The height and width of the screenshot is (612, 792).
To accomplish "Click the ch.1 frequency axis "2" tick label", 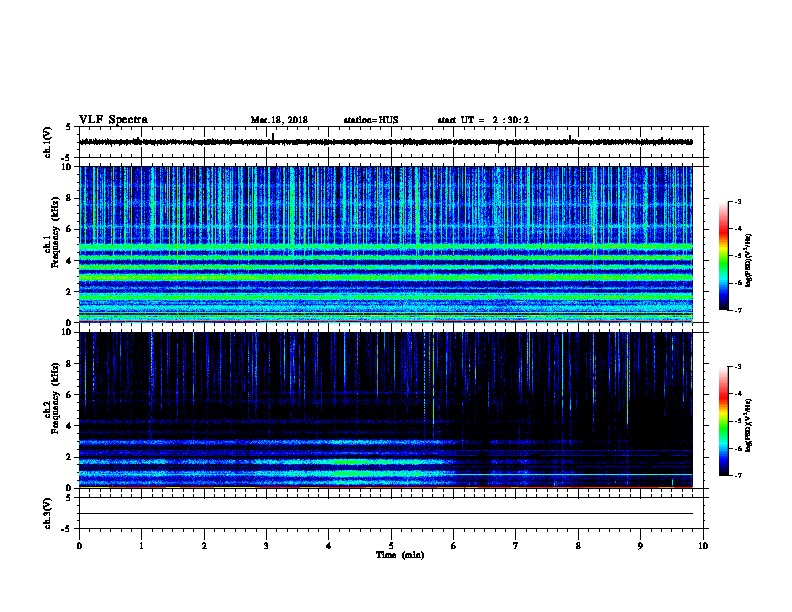I will pos(70,292).
